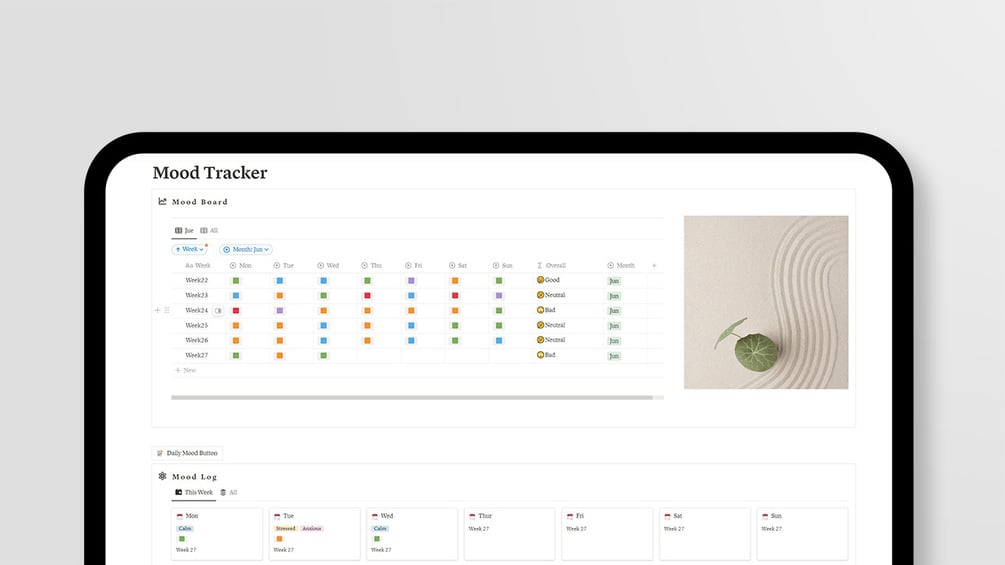Click the select icon in the Wed column header

click(x=320, y=265)
